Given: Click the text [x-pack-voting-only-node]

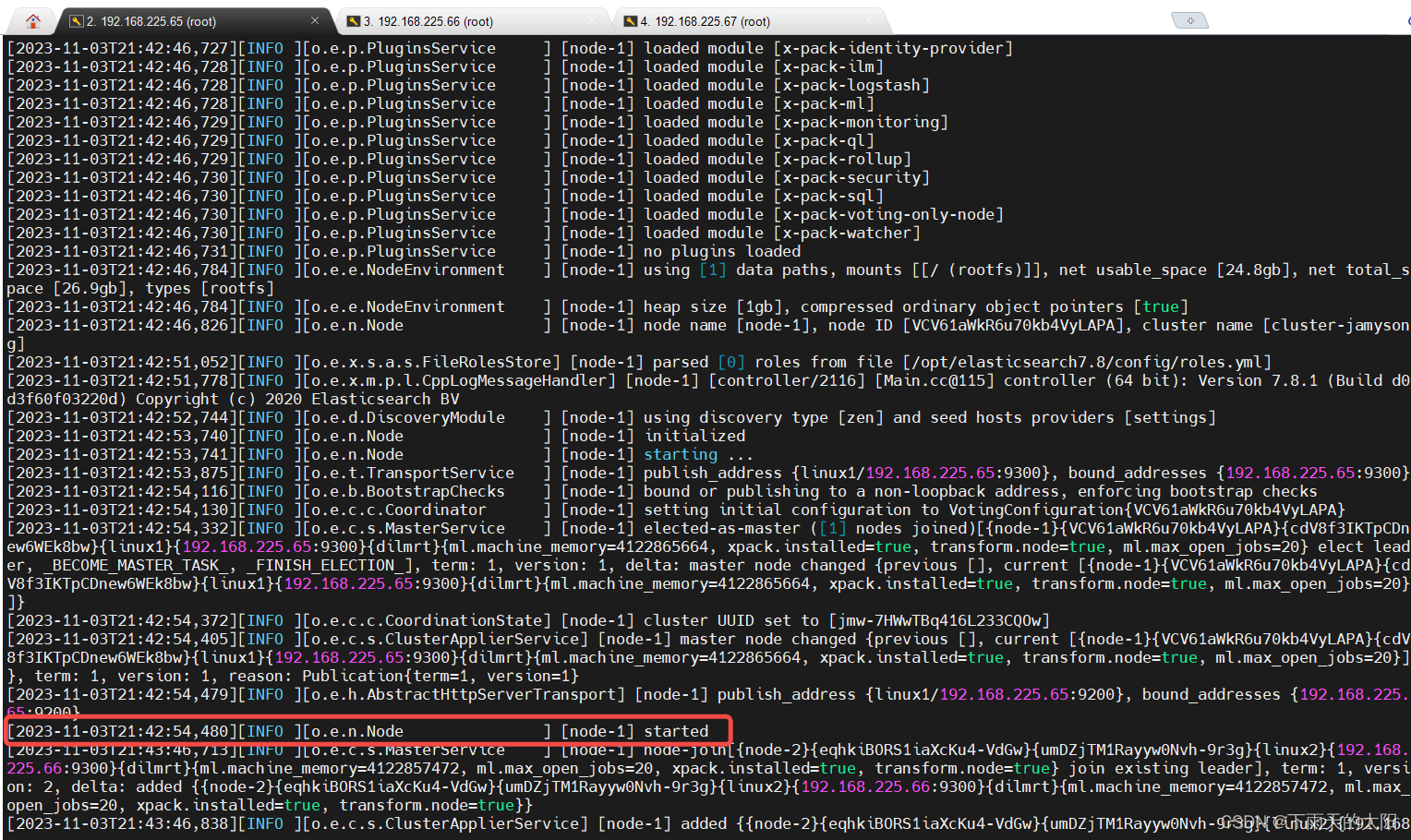Looking at the screenshot, I should click(888, 214).
